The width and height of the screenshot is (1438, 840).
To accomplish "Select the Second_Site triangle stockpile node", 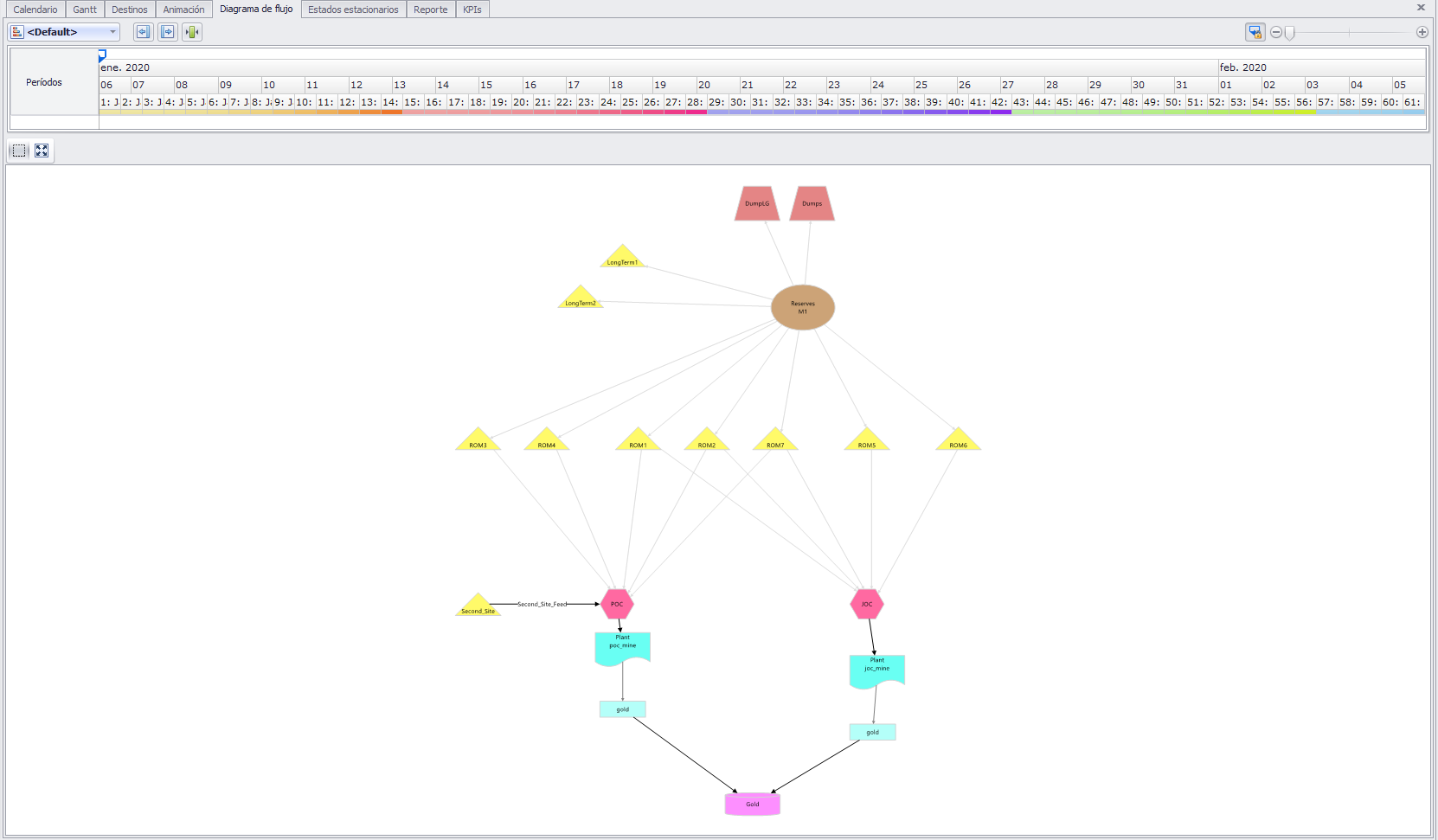I will click(x=478, y=607).
